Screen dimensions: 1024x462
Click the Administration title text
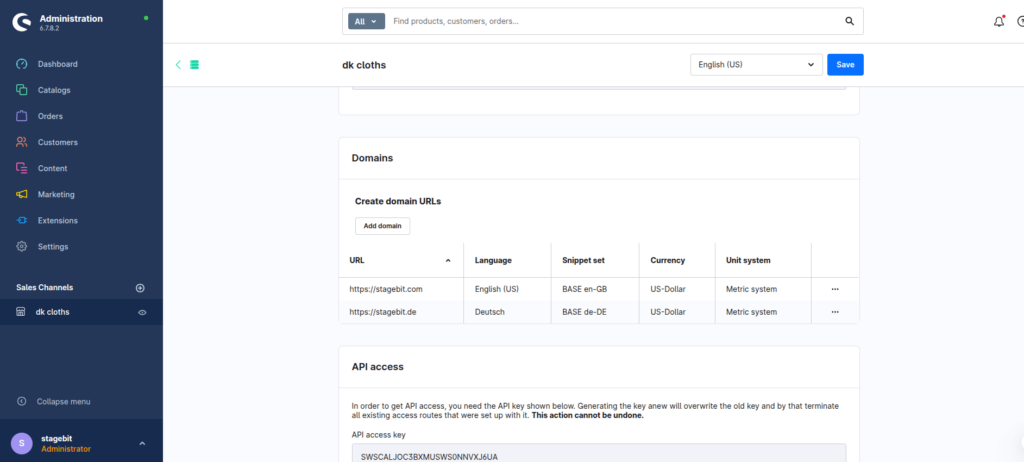pyautogui.click(x=71, y=19)
